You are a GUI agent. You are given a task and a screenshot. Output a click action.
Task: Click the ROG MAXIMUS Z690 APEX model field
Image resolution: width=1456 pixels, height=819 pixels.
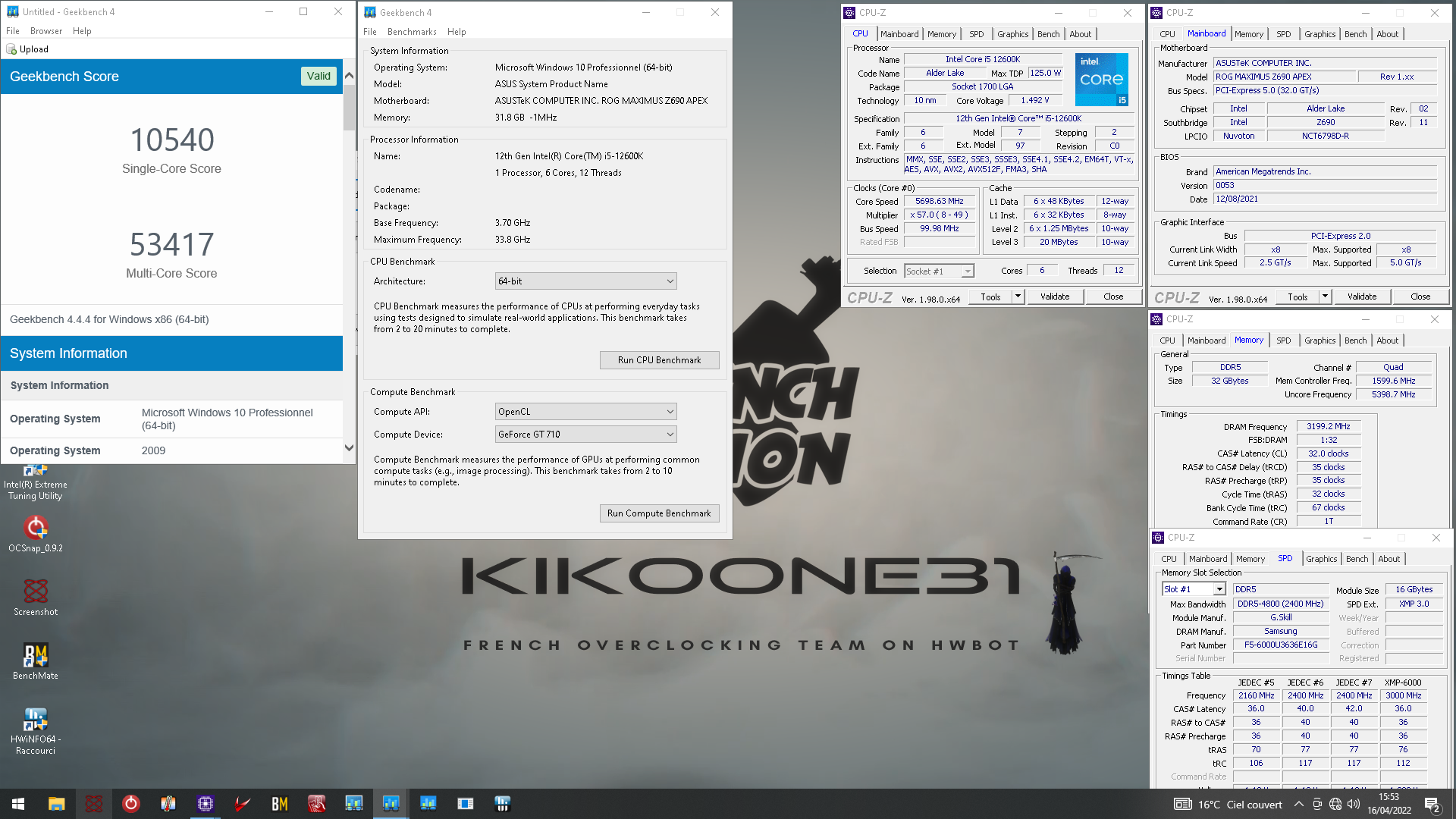[1285, 77]
